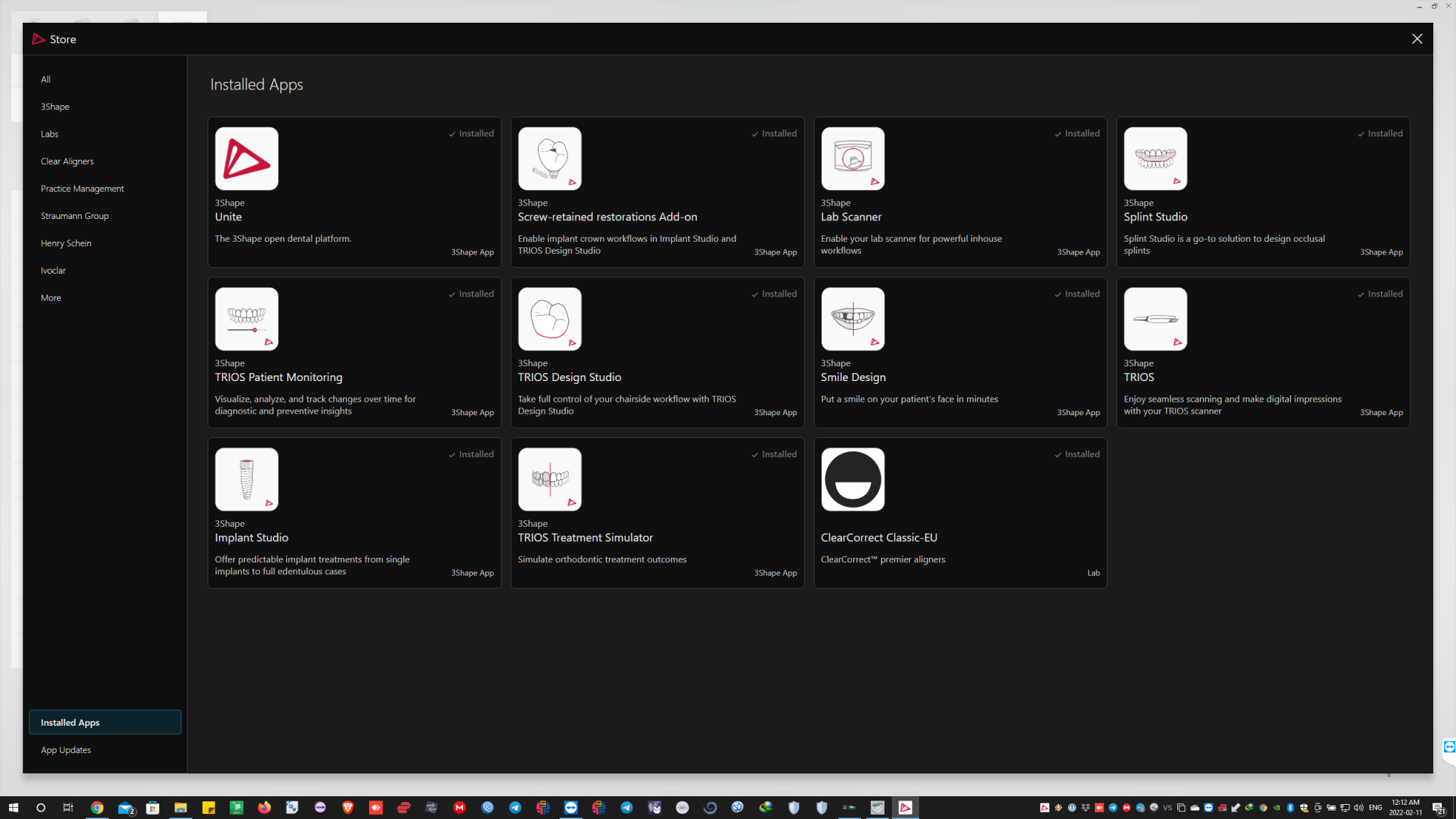Switch to the App Updates section
The image size is (1456, 819).
(66, 750)
